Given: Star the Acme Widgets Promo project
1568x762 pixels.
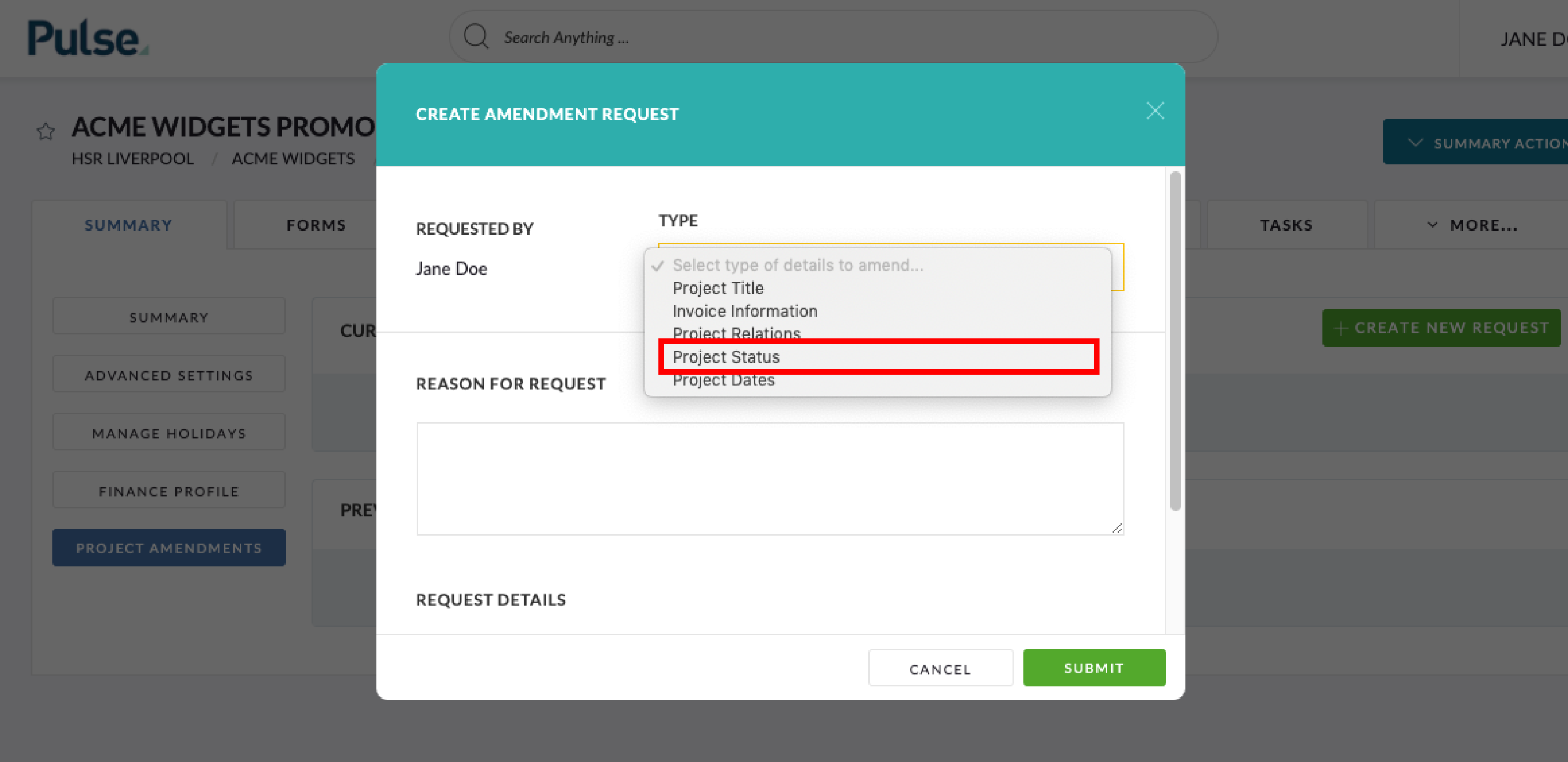Looking at the screenshot, I should coord(45,130).
